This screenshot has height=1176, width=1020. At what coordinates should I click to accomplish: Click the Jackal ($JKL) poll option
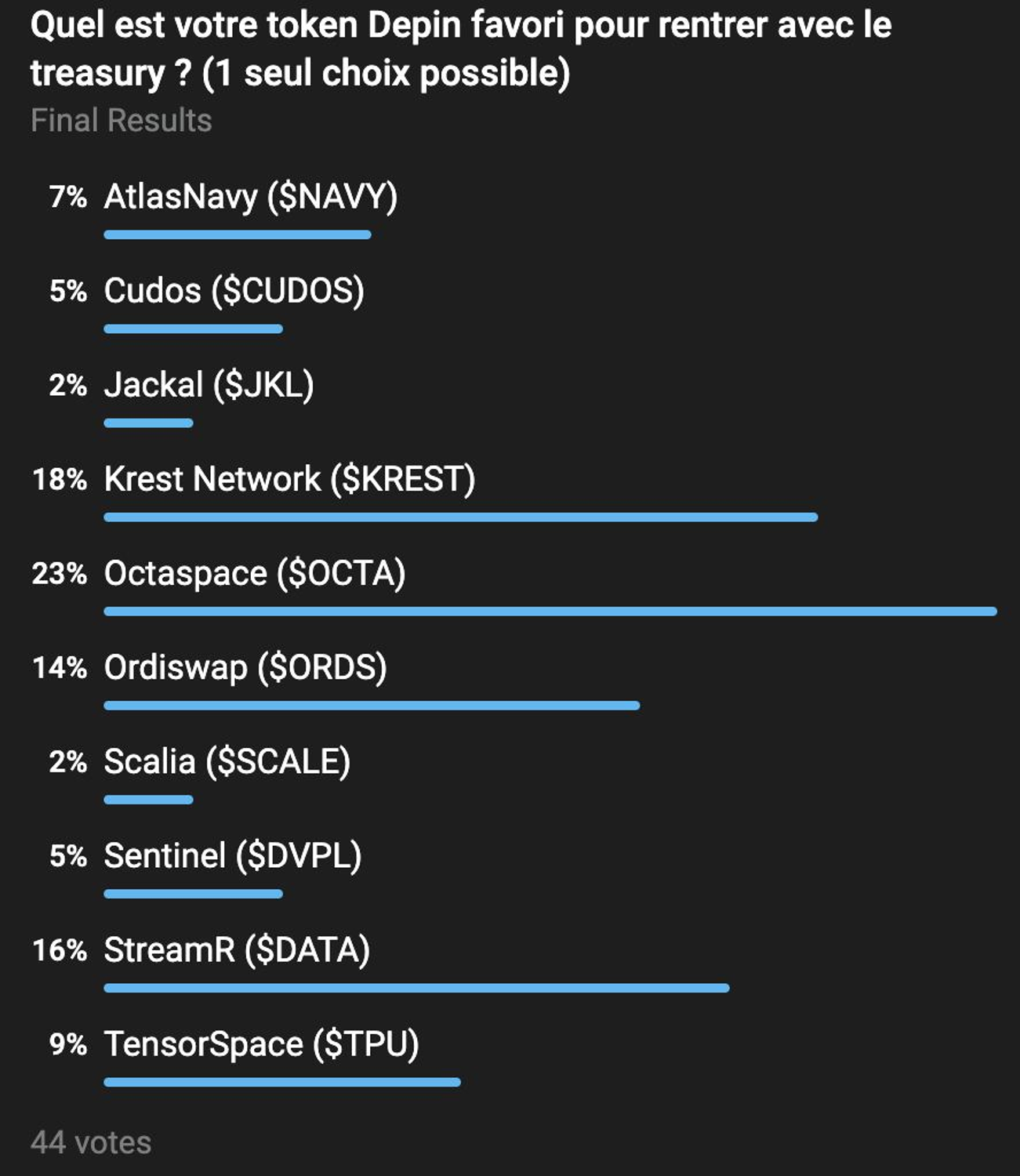click(x=209, y=385)
